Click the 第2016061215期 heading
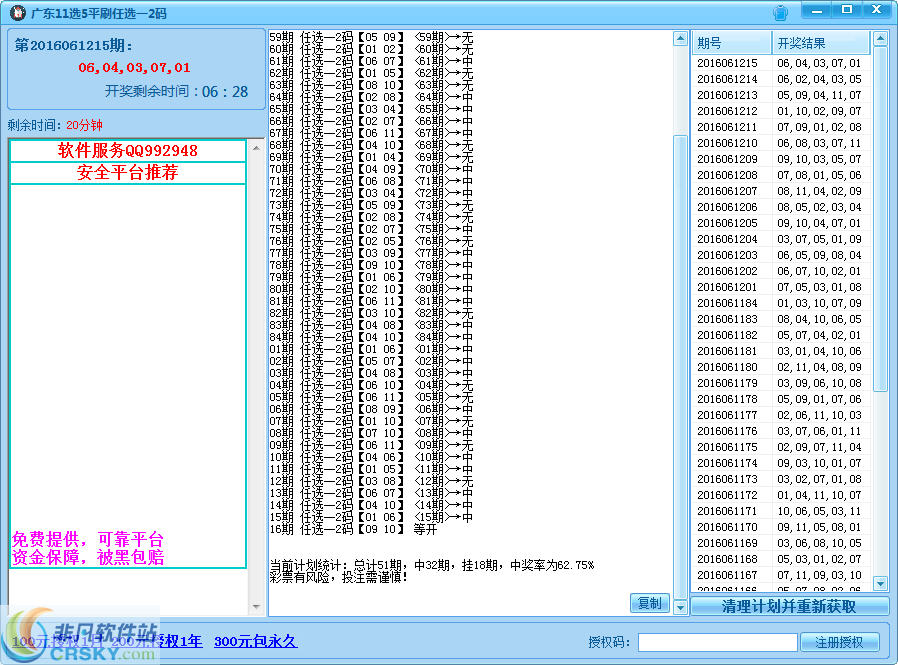 click(x=73, y=45)
